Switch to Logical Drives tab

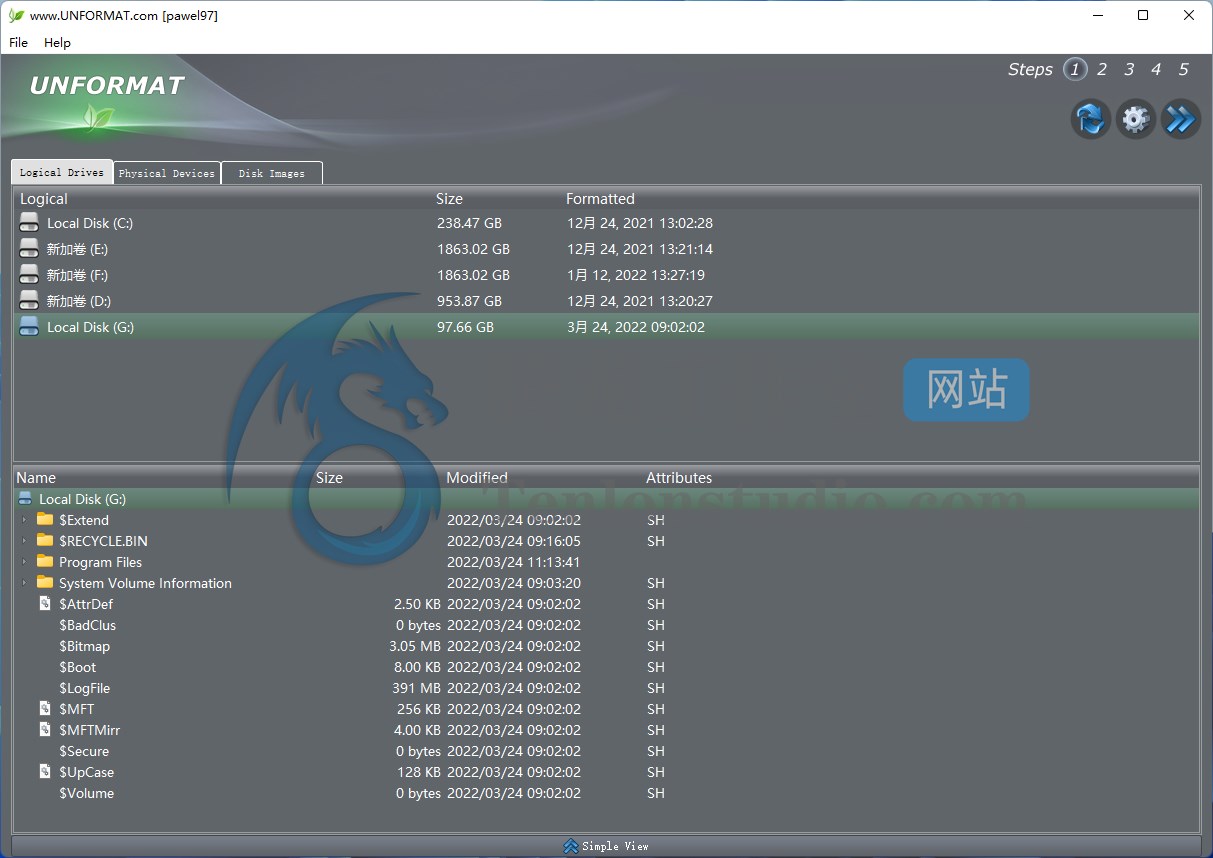click(62, 172)
